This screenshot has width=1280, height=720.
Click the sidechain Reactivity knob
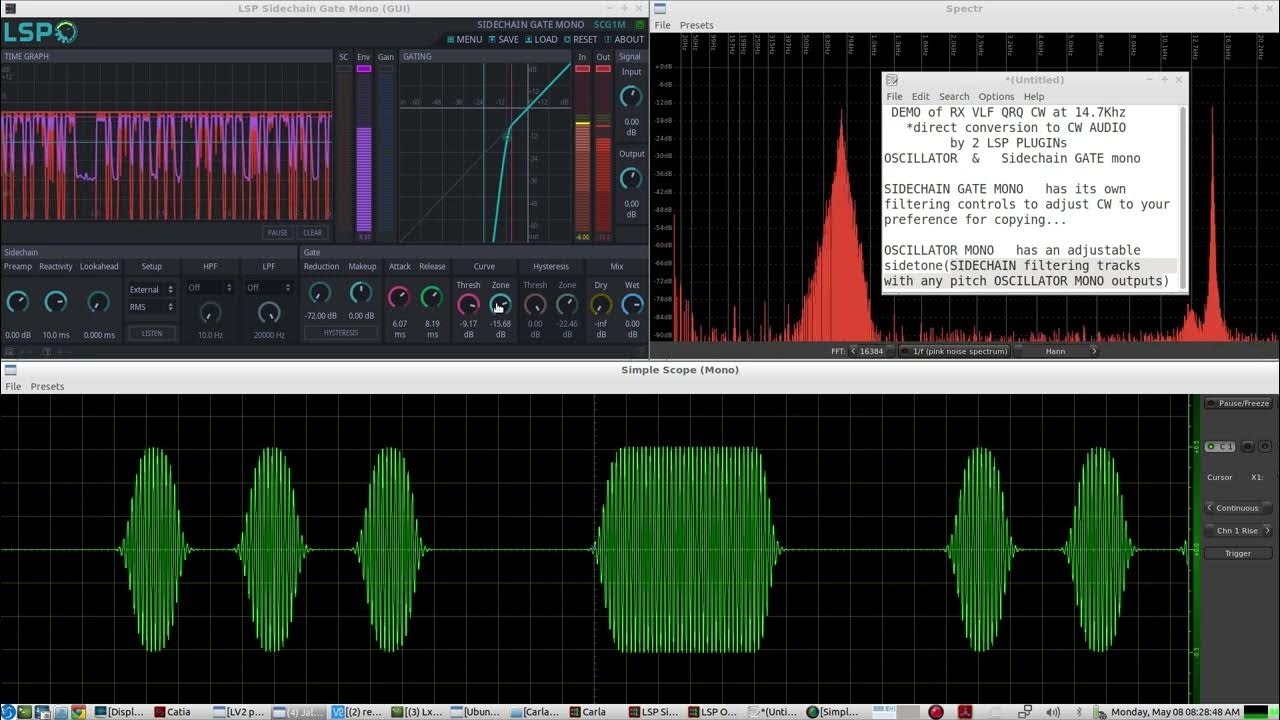click(56, 301)
